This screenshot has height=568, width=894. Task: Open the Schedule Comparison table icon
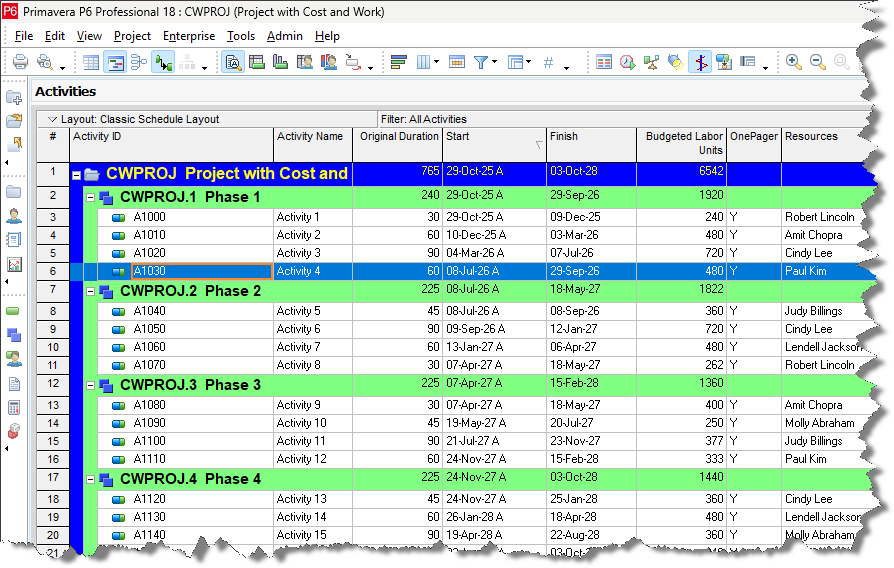[603, 62]
